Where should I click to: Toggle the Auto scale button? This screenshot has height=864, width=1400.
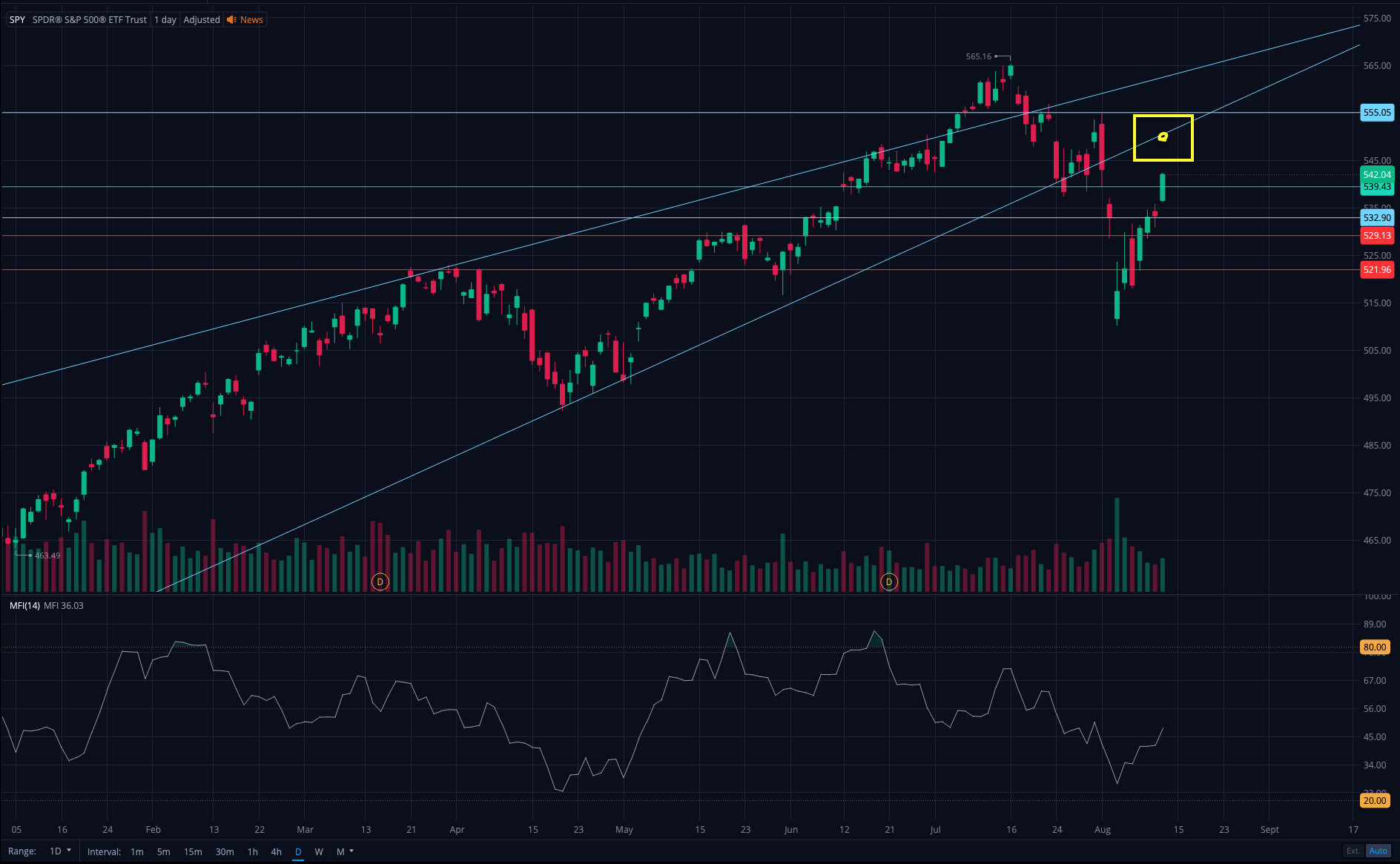point(1378,851)
